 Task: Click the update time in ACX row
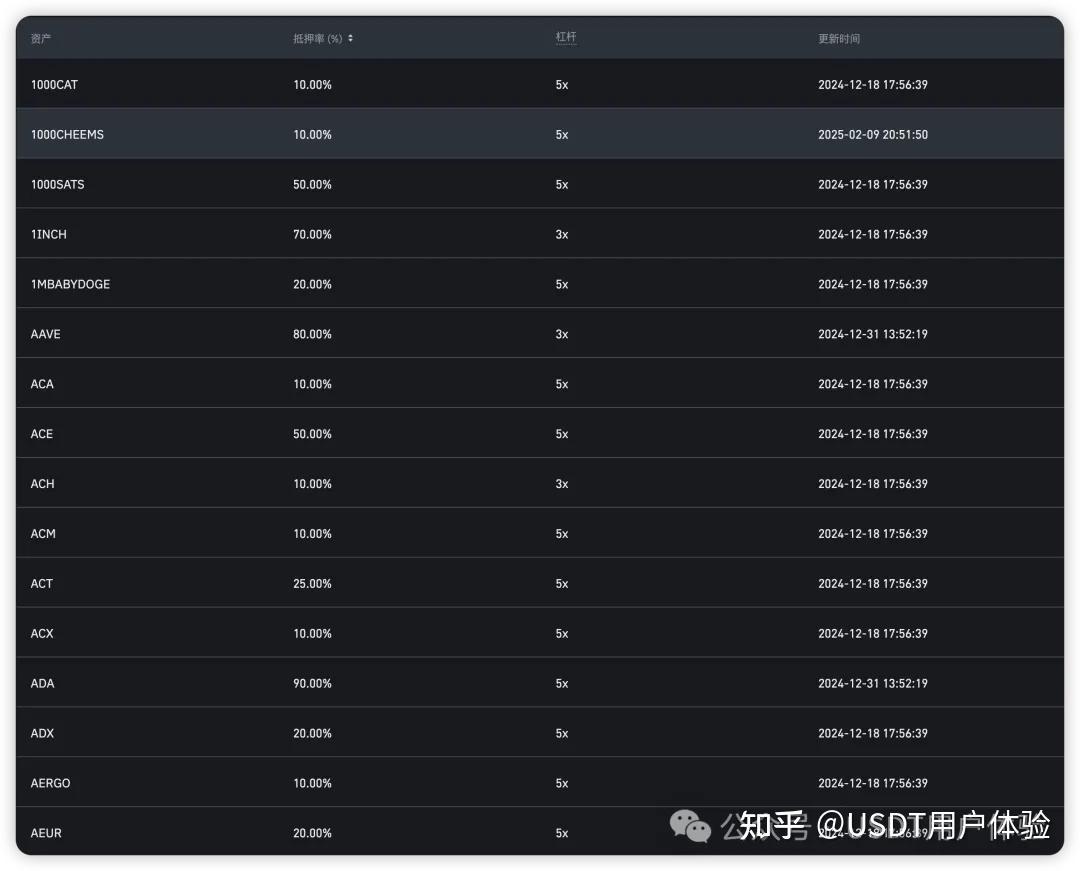coord(873,634)
